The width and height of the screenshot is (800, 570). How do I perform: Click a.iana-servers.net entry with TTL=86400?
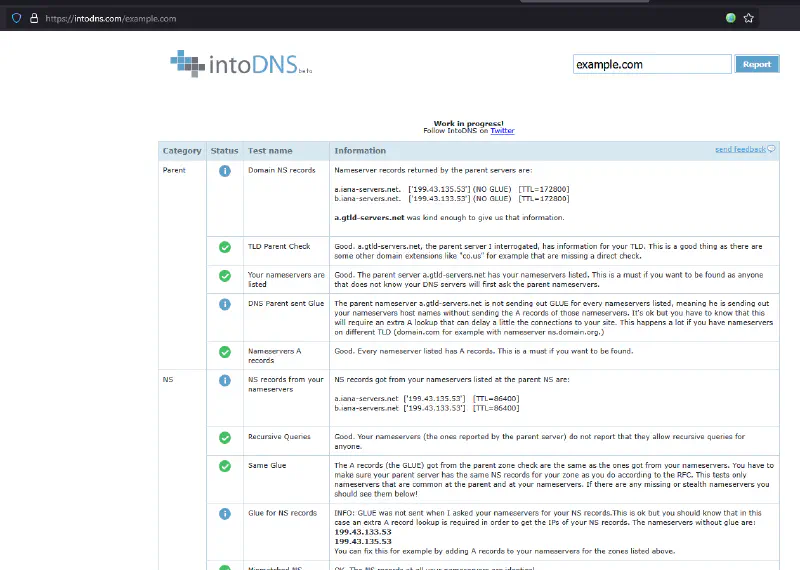click(427, 398)
